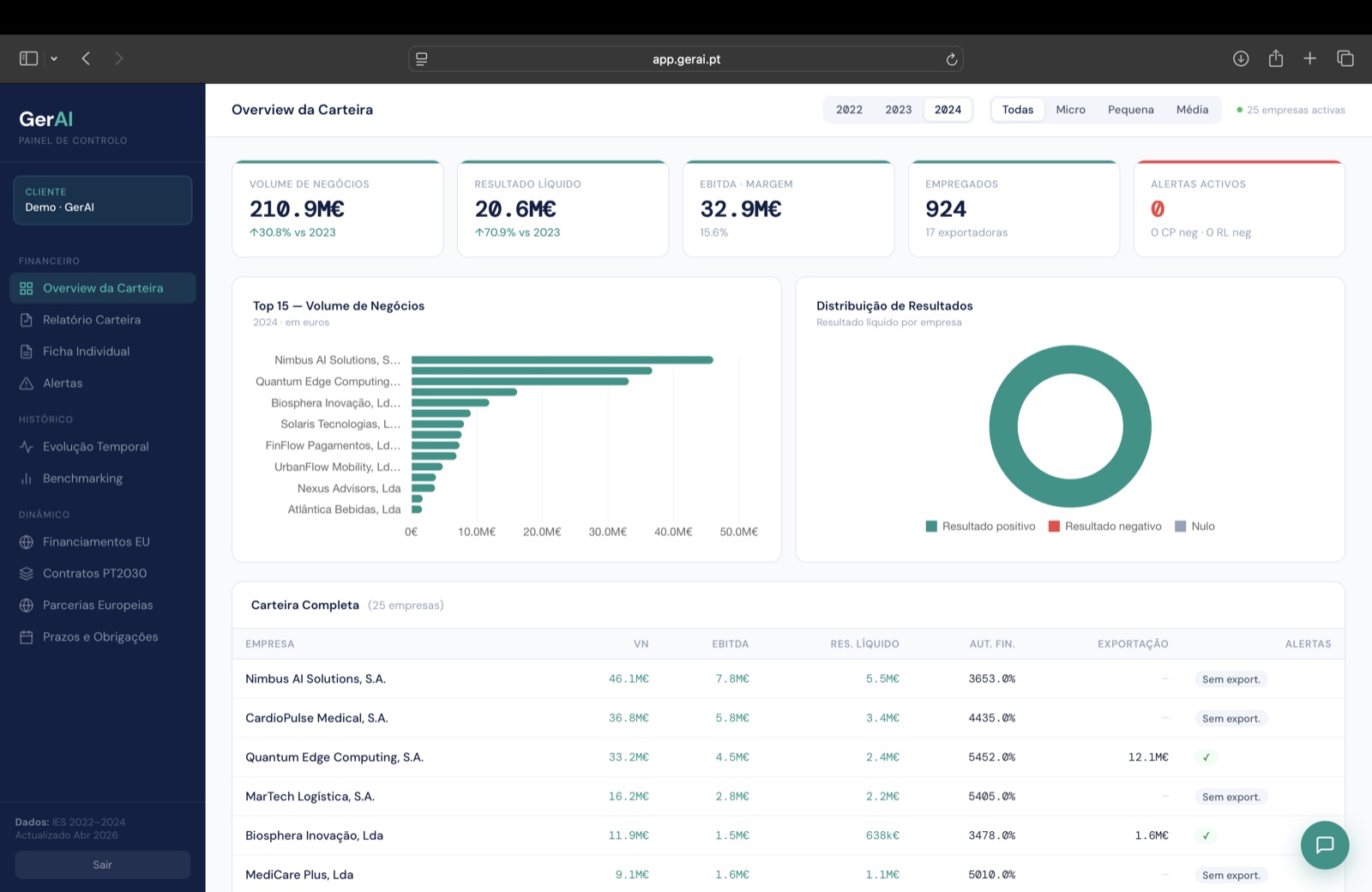This screenshot has width=1372, height=892.
Task: Filter companies by Micro size
Action: pyautogui.click(x=1070, y=110)
